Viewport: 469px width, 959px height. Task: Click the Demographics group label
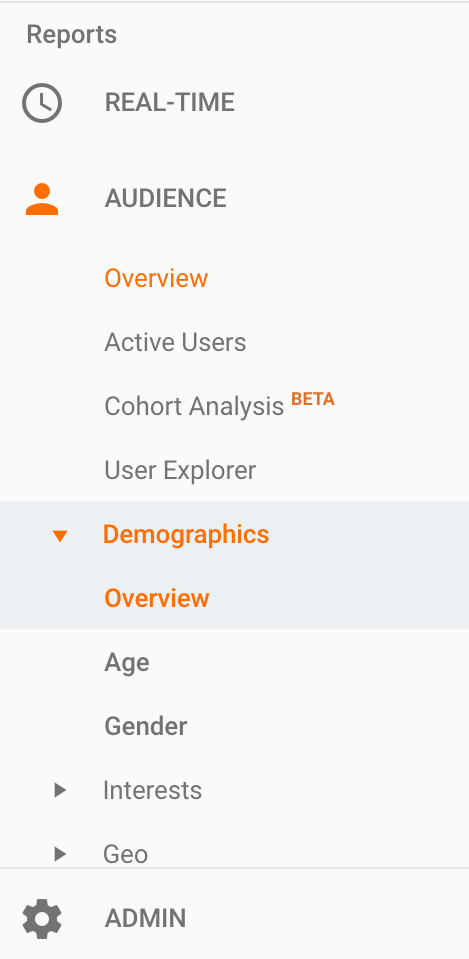[186, 535]
